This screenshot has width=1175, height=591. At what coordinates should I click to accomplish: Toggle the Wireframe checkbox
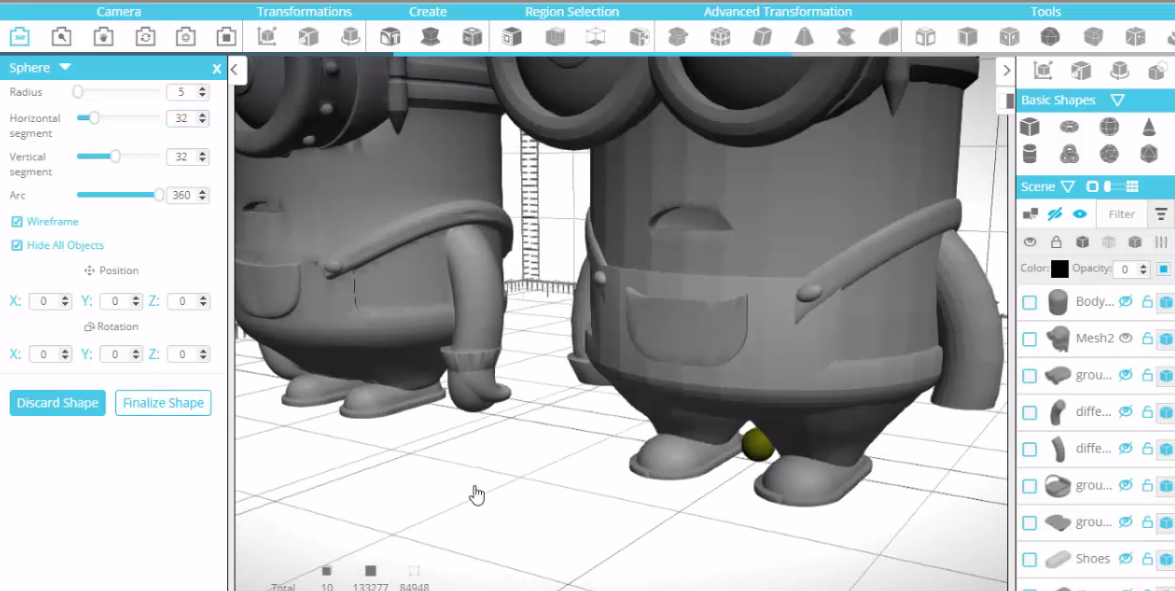pos(16,222)
